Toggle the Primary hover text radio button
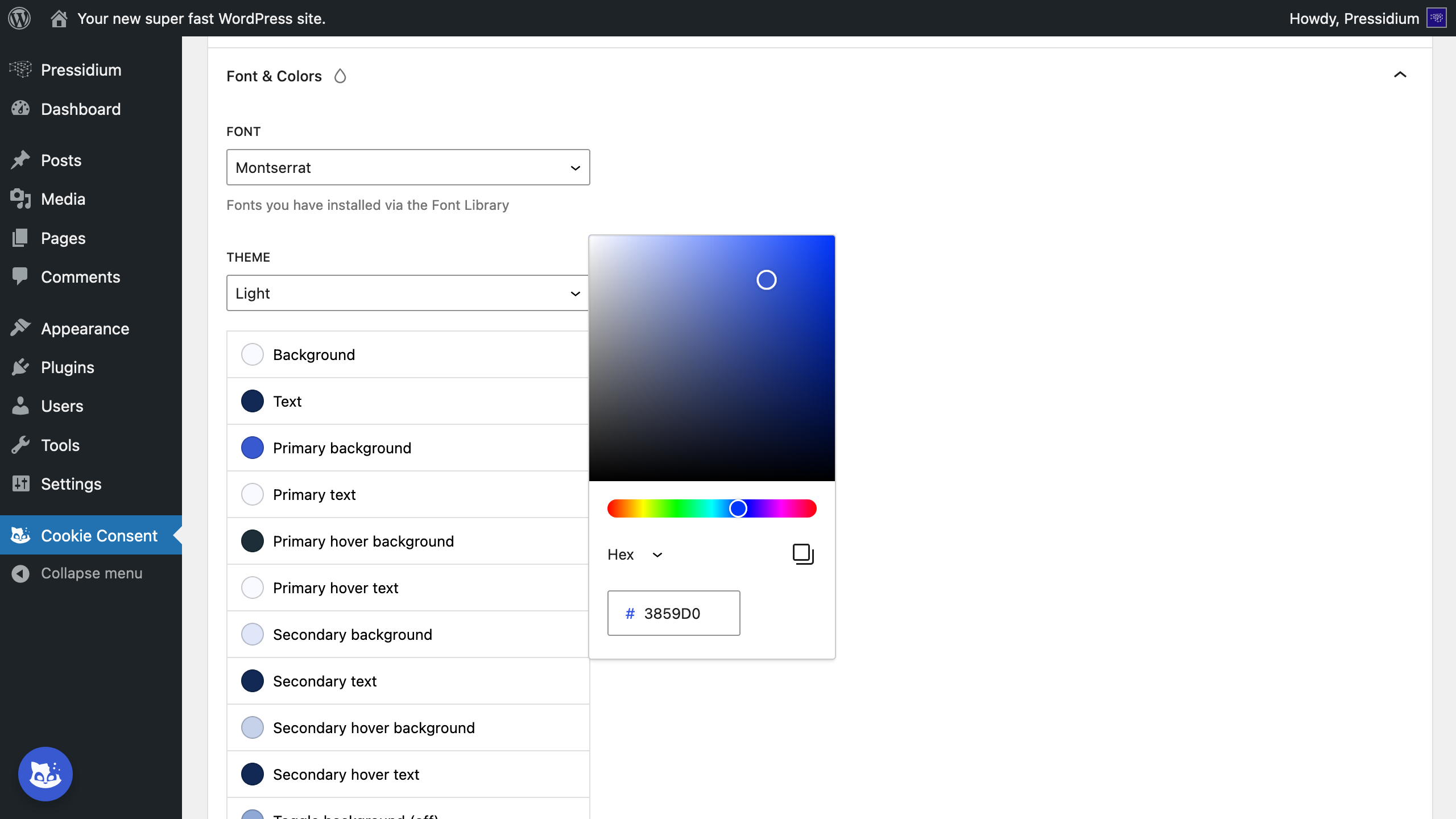The width and height of the screenshot is (1456, 819). [x=253, y=588]
